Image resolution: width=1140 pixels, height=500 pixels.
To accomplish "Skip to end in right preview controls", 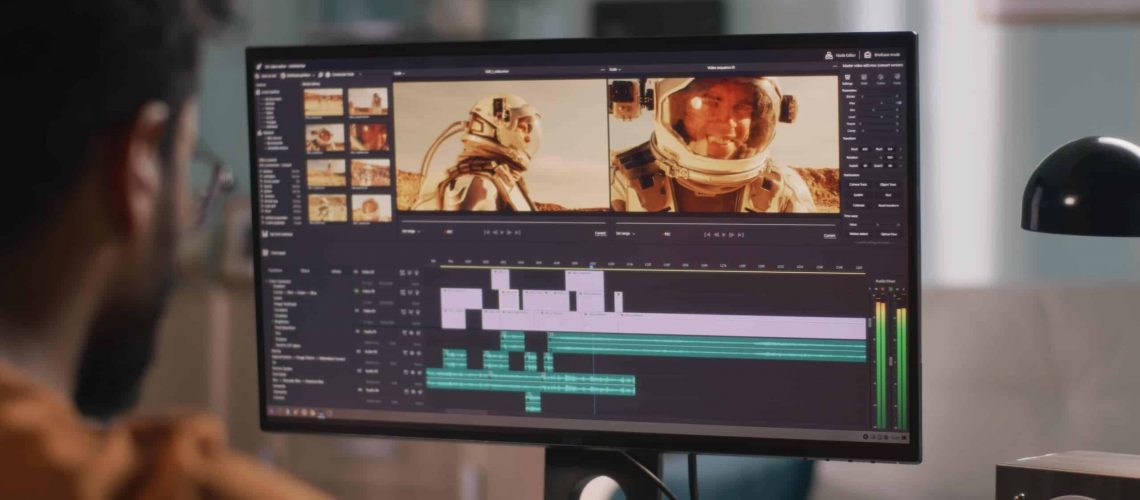I will coord(740,234).
